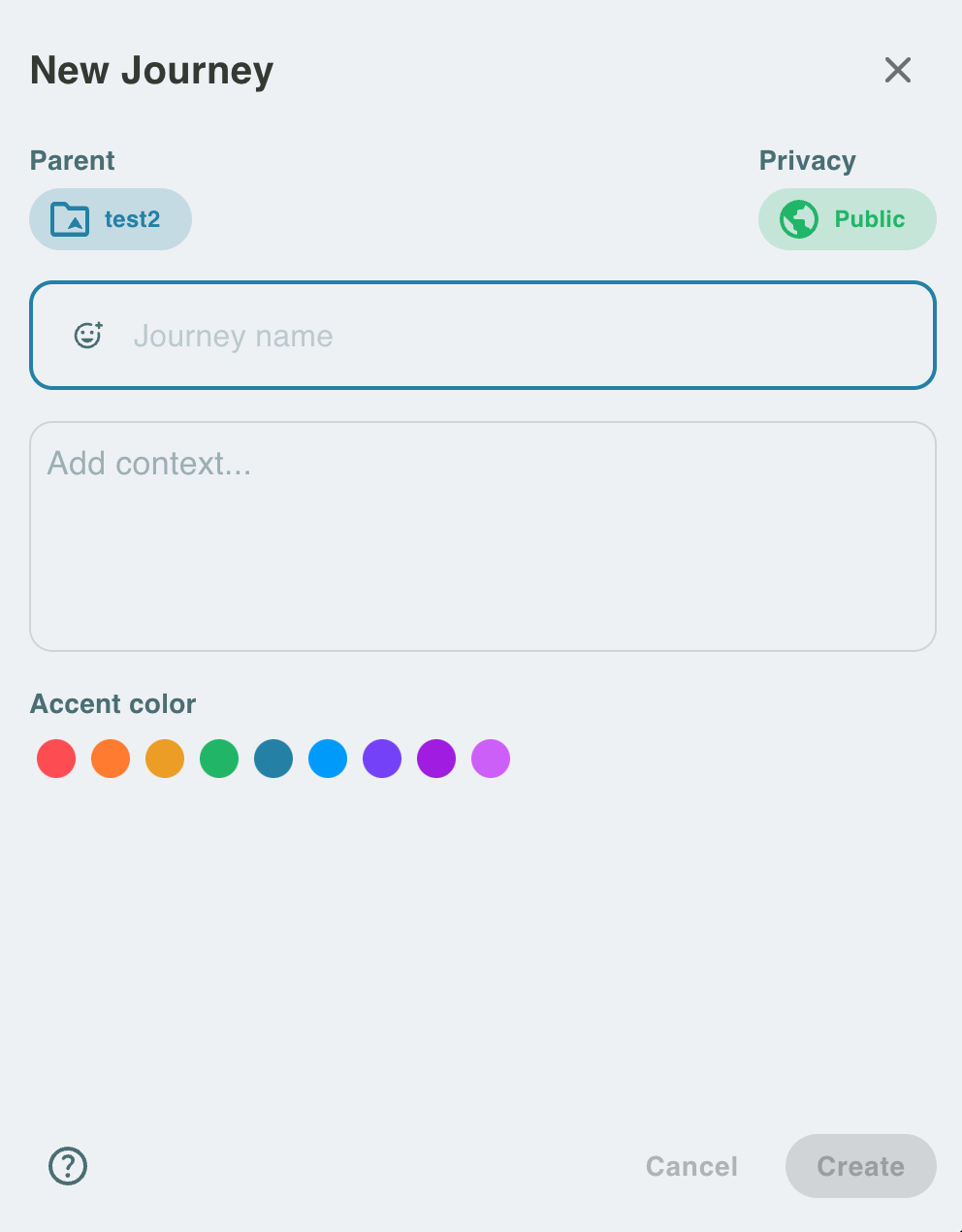Click the Create button
The width and height of the screenshot is (962, 1232).
tap(860, 1166)
